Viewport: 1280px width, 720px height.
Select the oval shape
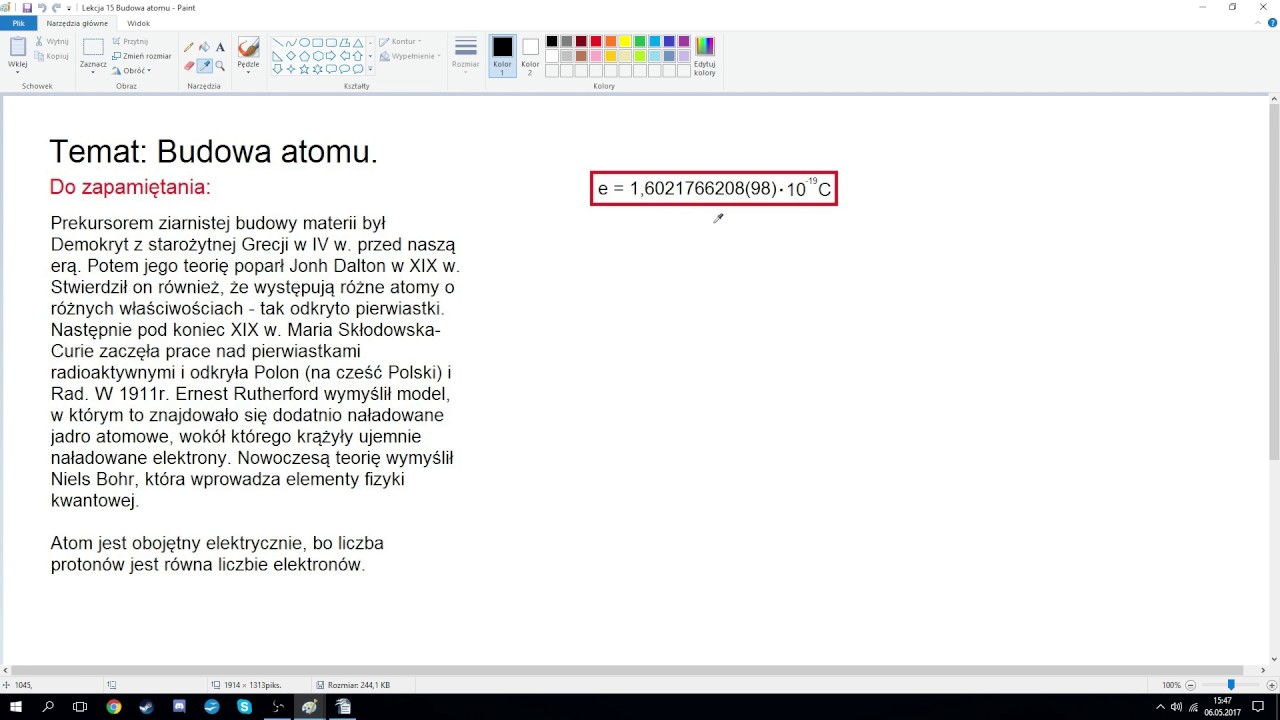click(304, 43)
